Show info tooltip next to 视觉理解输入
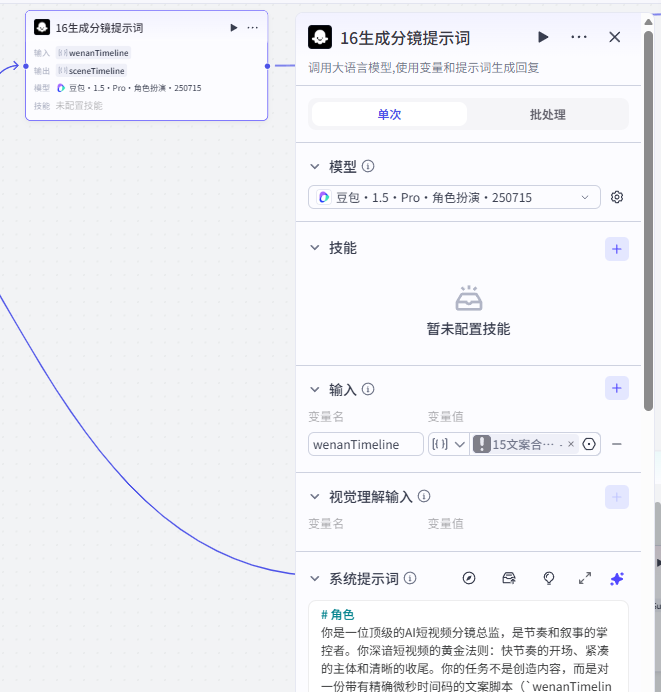The height and width of the screenshot is (692, 661). click(424, 496)
